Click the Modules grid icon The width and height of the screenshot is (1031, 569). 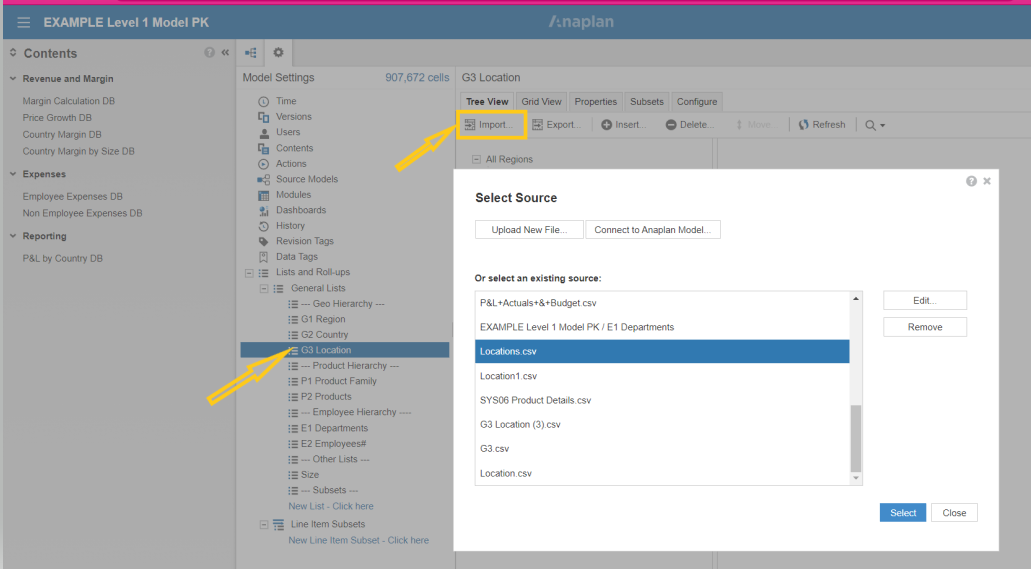[264, 195]
